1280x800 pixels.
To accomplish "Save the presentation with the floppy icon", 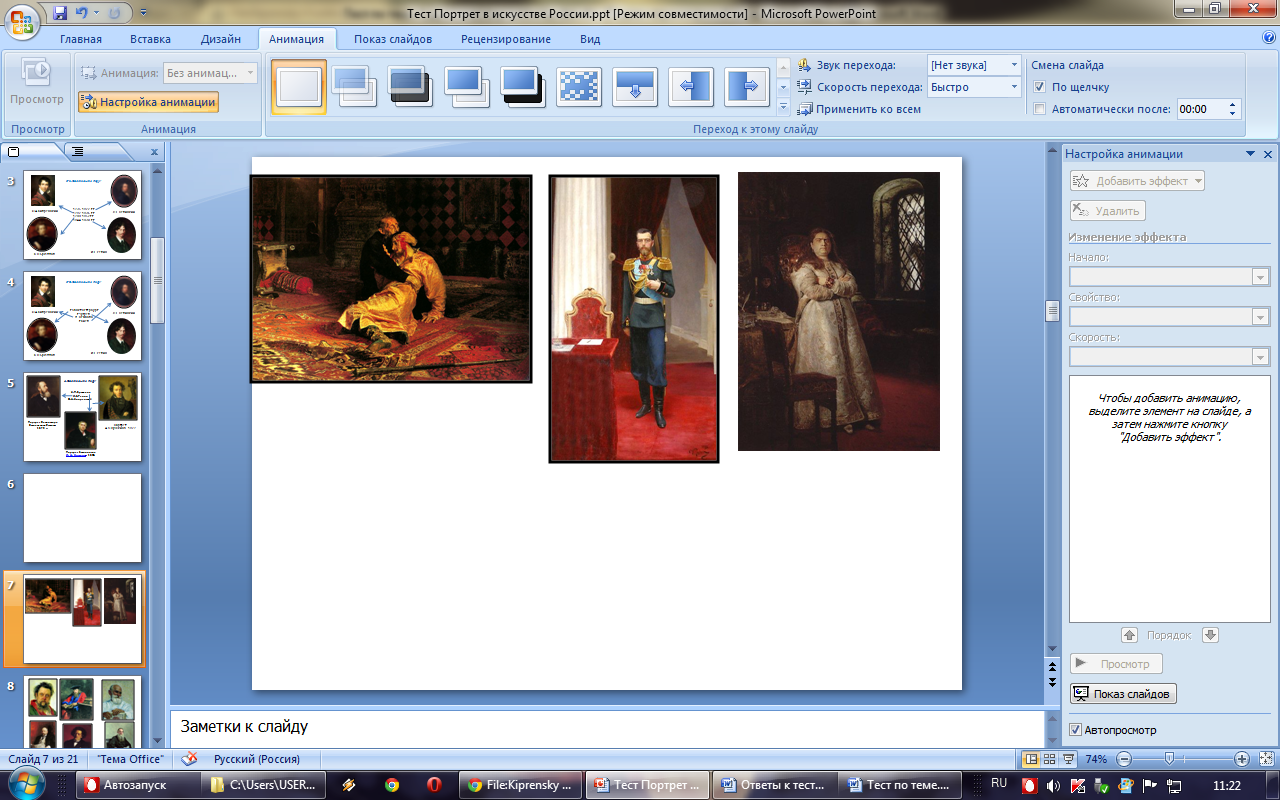I will click(60, 13).
